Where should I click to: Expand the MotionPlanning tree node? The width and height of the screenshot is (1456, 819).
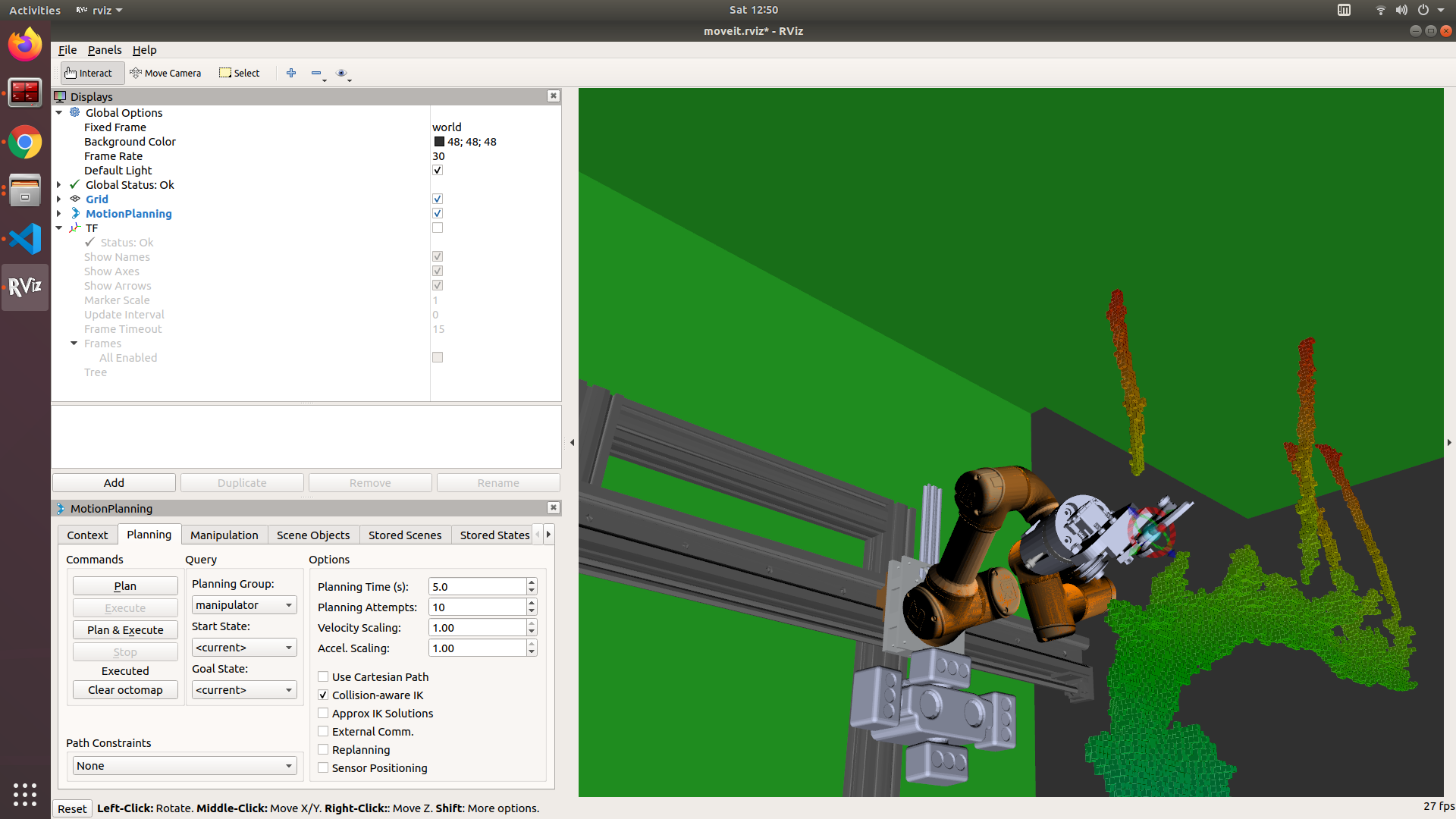[59, 213]
